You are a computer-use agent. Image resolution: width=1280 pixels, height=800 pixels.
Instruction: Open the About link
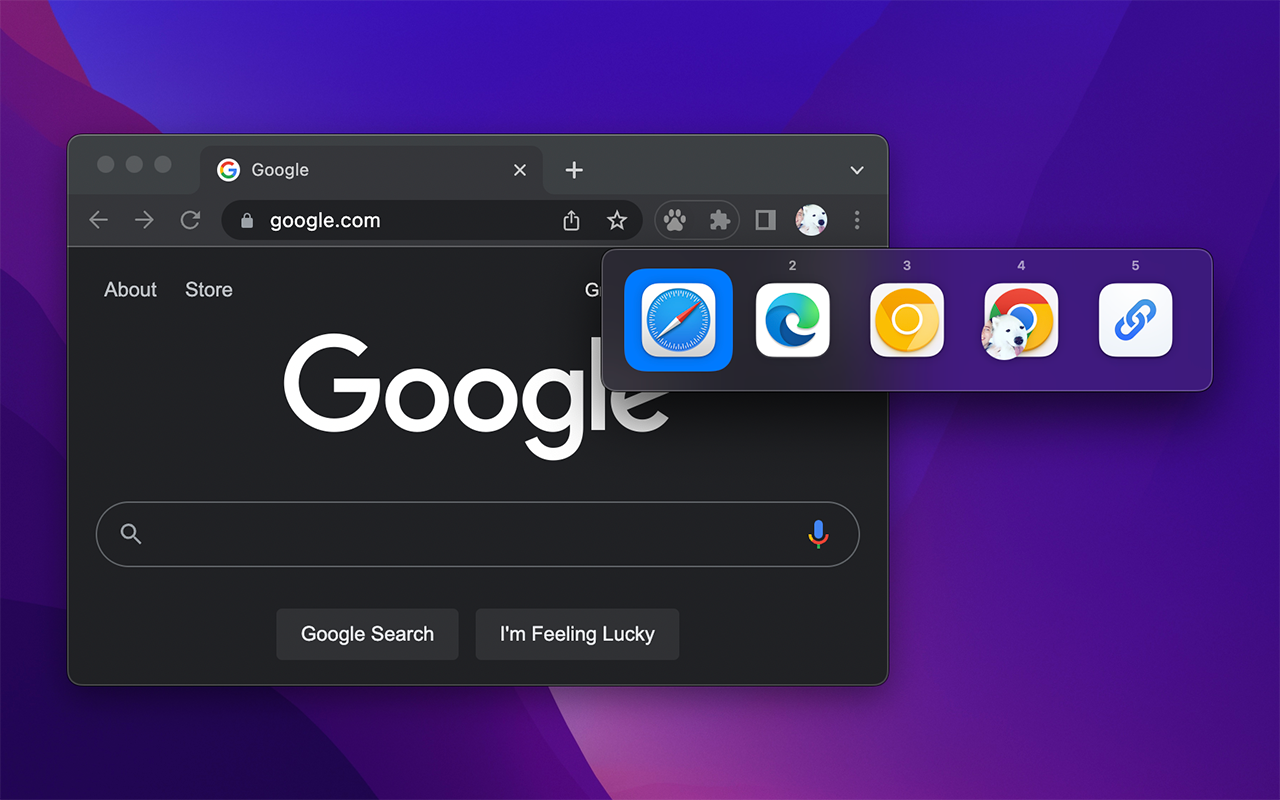pos(130,290)
